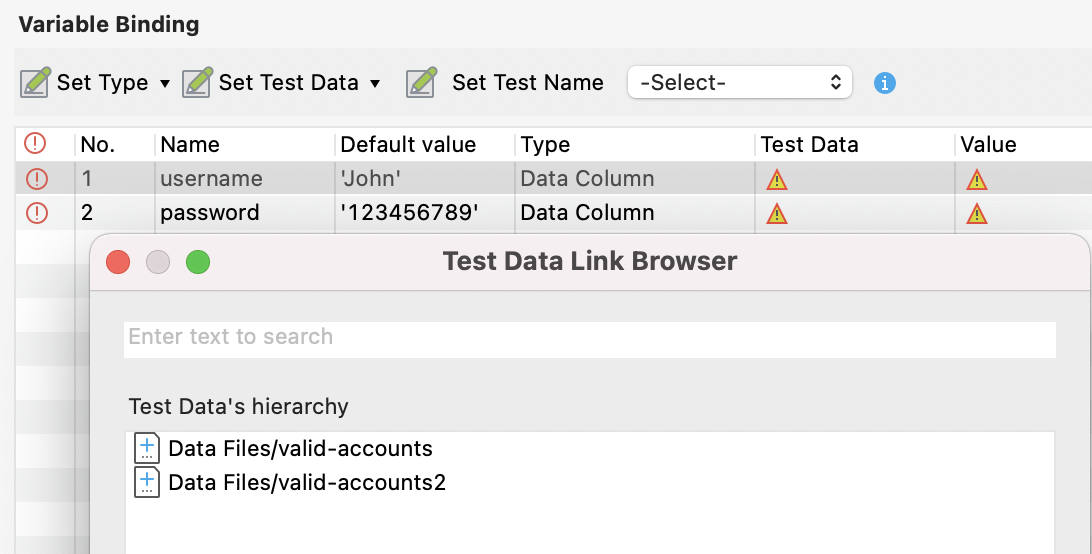1092x554 pixels.
Task: Expand Data Files/valid-accounts tree node
Action: coord(147,448)
